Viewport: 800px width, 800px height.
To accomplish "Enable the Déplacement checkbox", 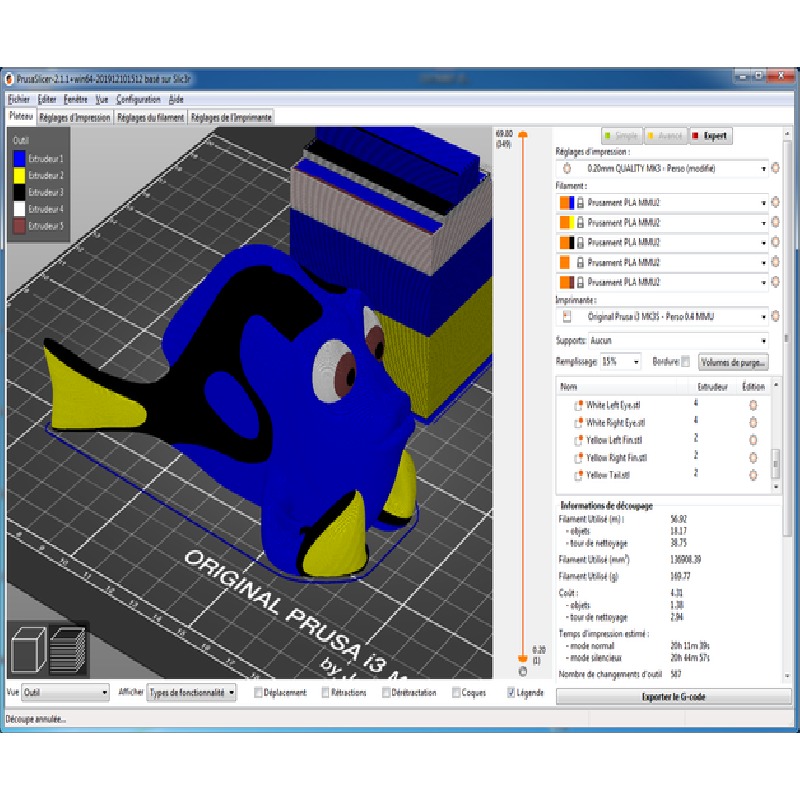I will point(259,692).
